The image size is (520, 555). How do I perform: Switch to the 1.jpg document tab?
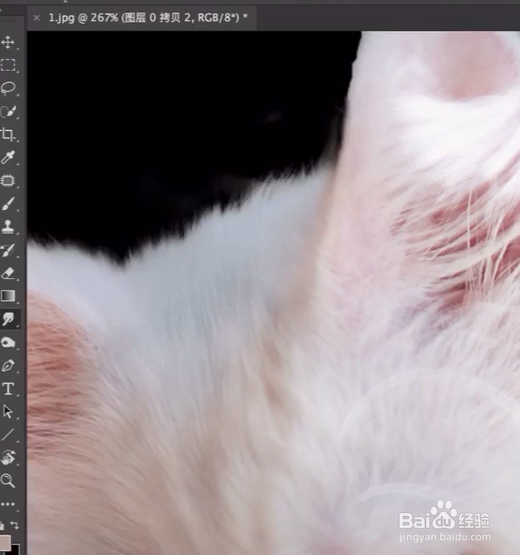tap(148, 18)
